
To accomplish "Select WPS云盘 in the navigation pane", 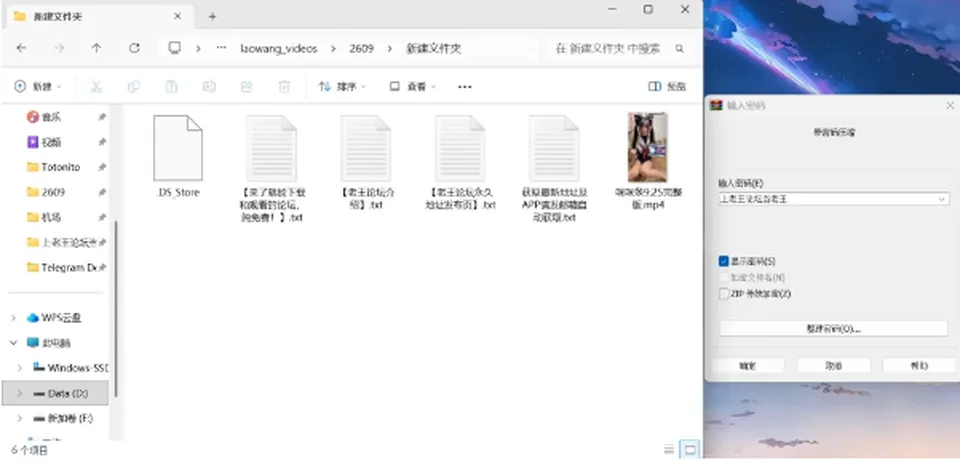I will coord(61,318).
